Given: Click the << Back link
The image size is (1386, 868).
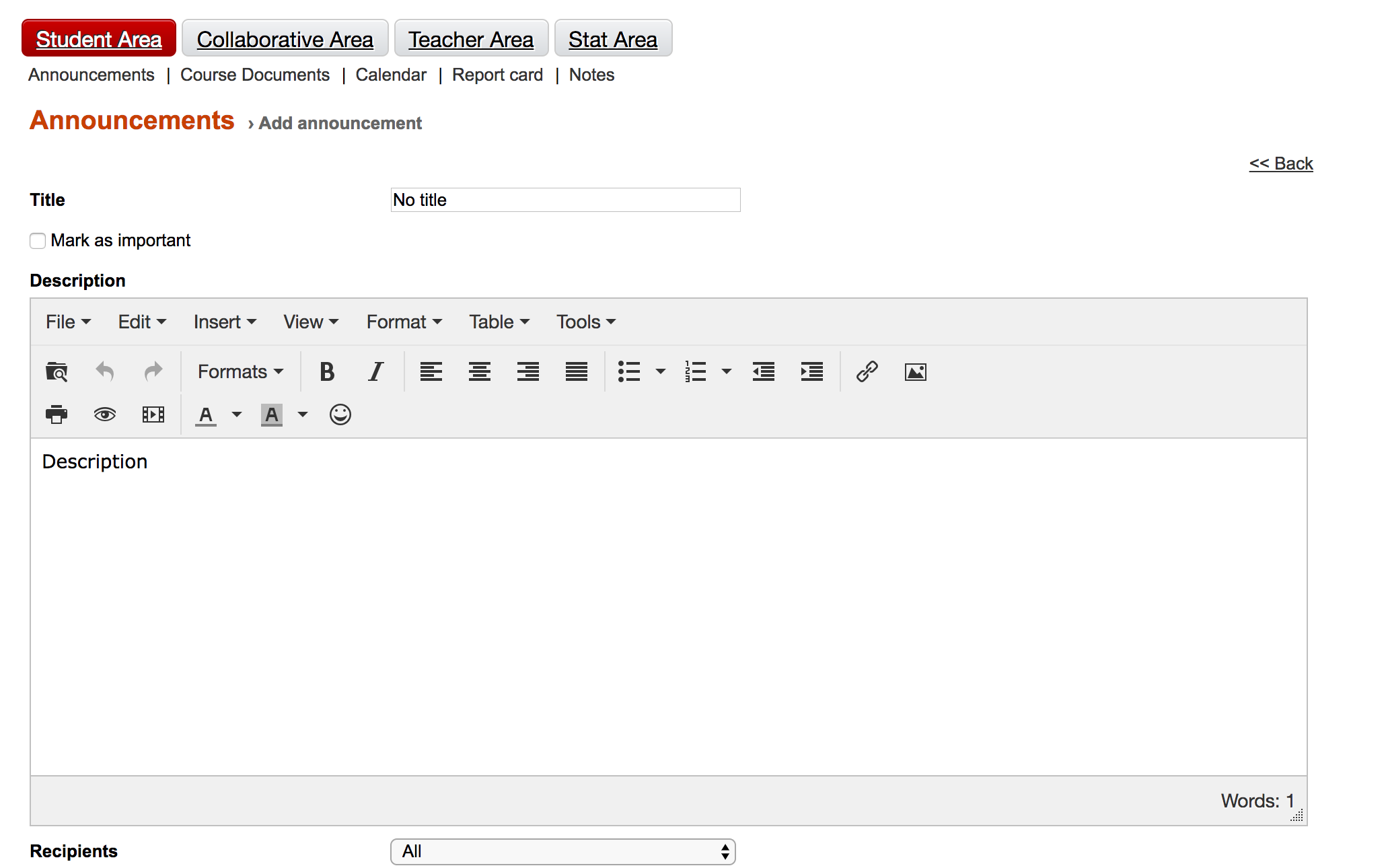Looking at the screenshot, I should [x=1280, y=164].
